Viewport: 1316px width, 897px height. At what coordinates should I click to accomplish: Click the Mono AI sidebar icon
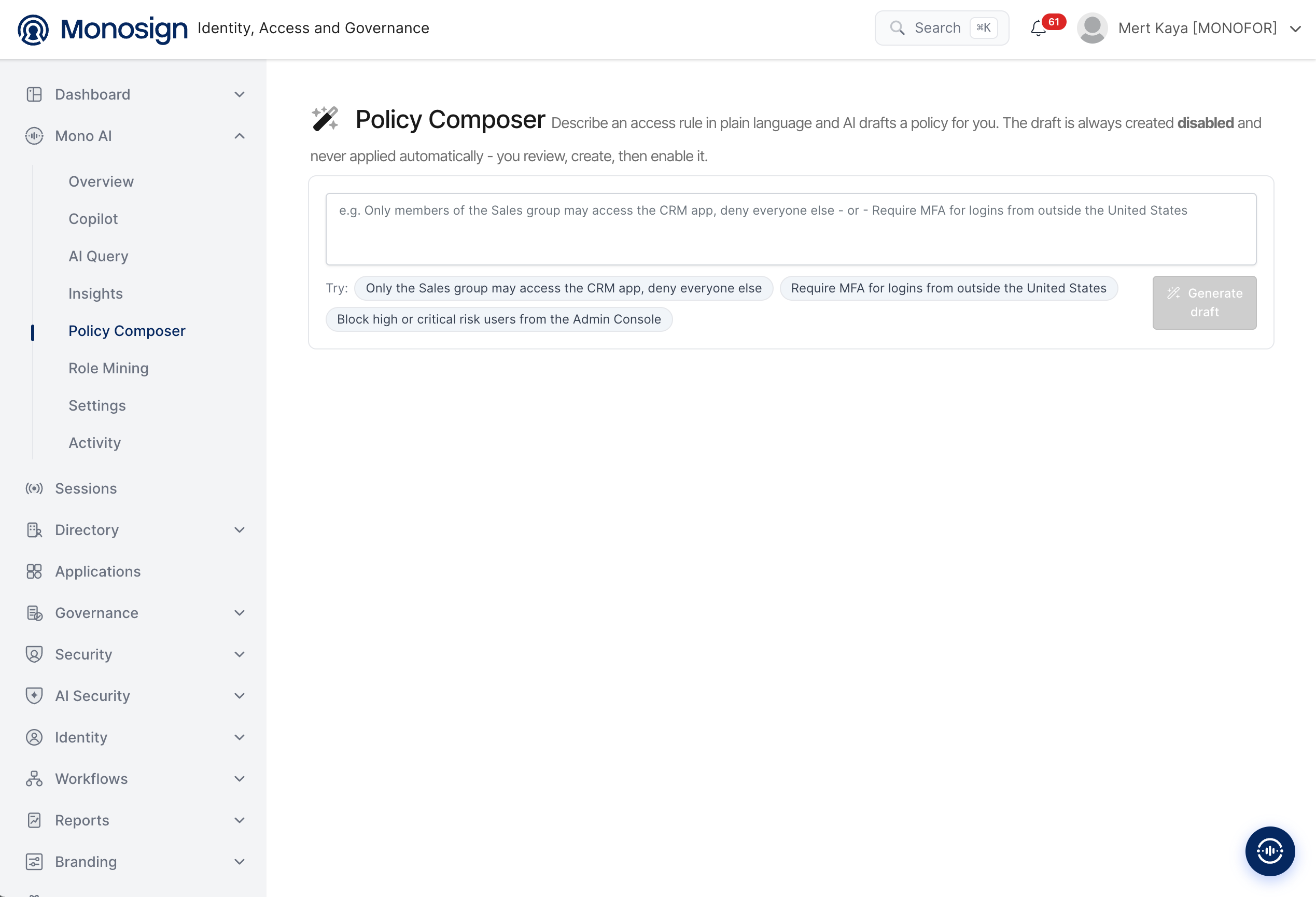coord(34,136)
